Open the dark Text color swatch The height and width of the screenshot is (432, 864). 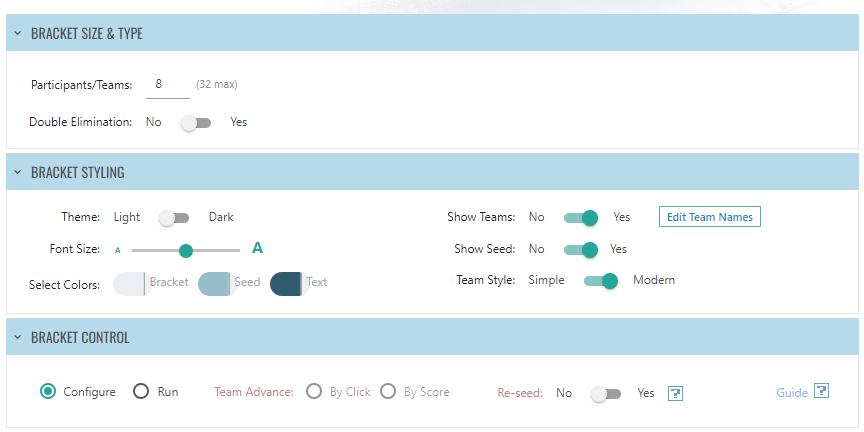[286, 283]
